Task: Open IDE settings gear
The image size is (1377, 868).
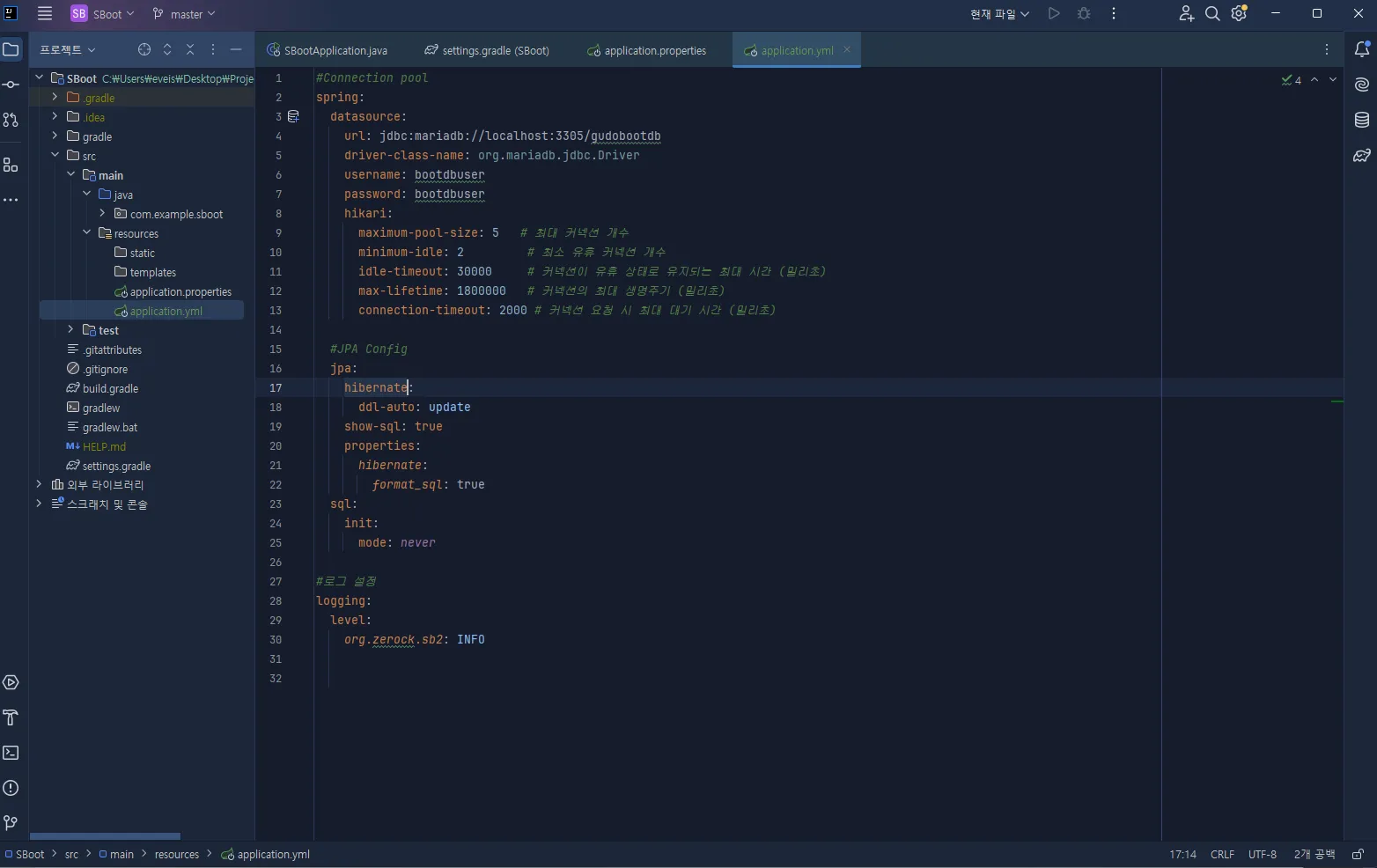Action: click(x=1240, y=13)
